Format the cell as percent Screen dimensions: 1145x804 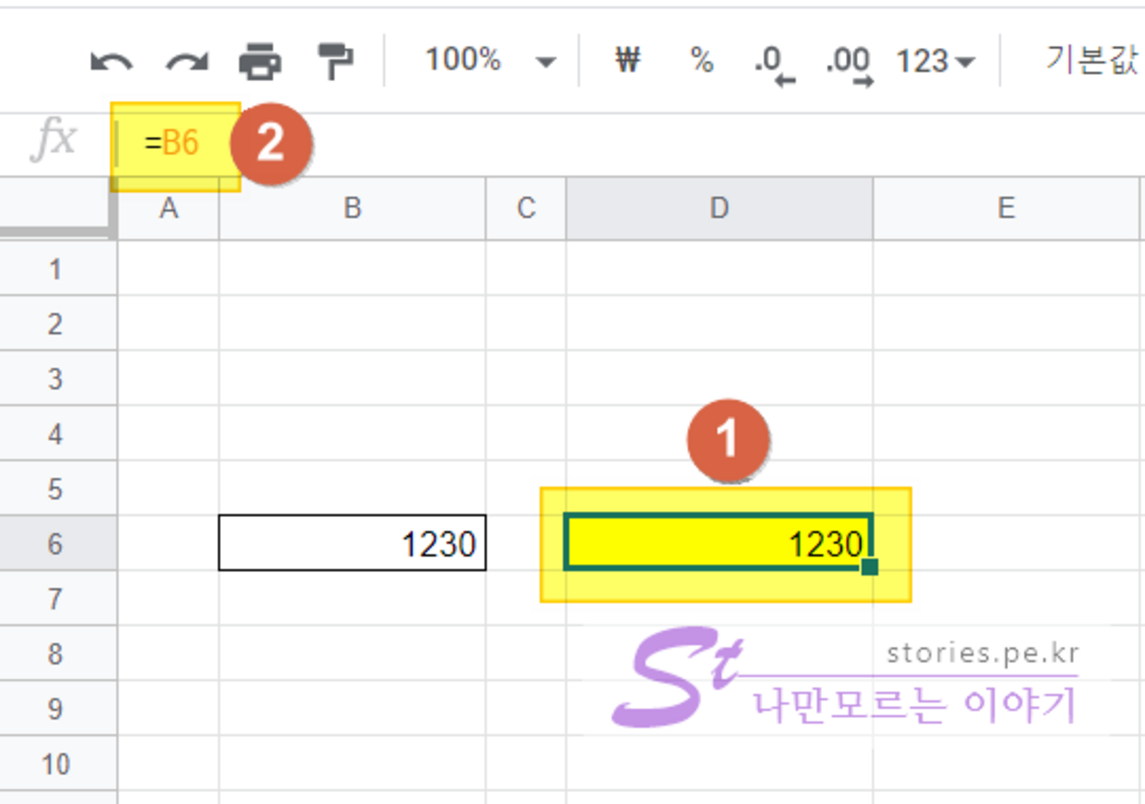pos(701,61)
